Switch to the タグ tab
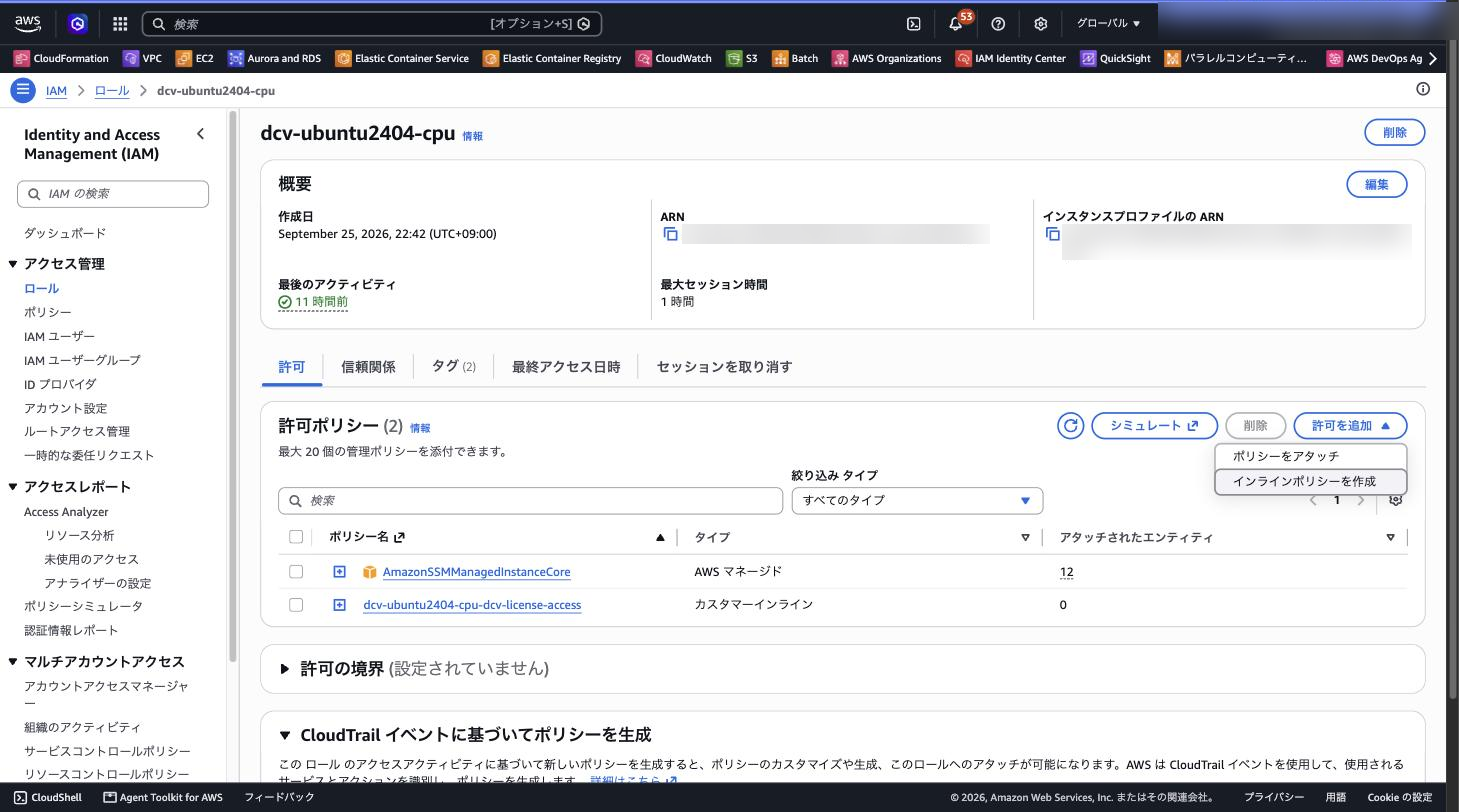The width and height of the screenshot is (1459, 812). click(453, 367)
